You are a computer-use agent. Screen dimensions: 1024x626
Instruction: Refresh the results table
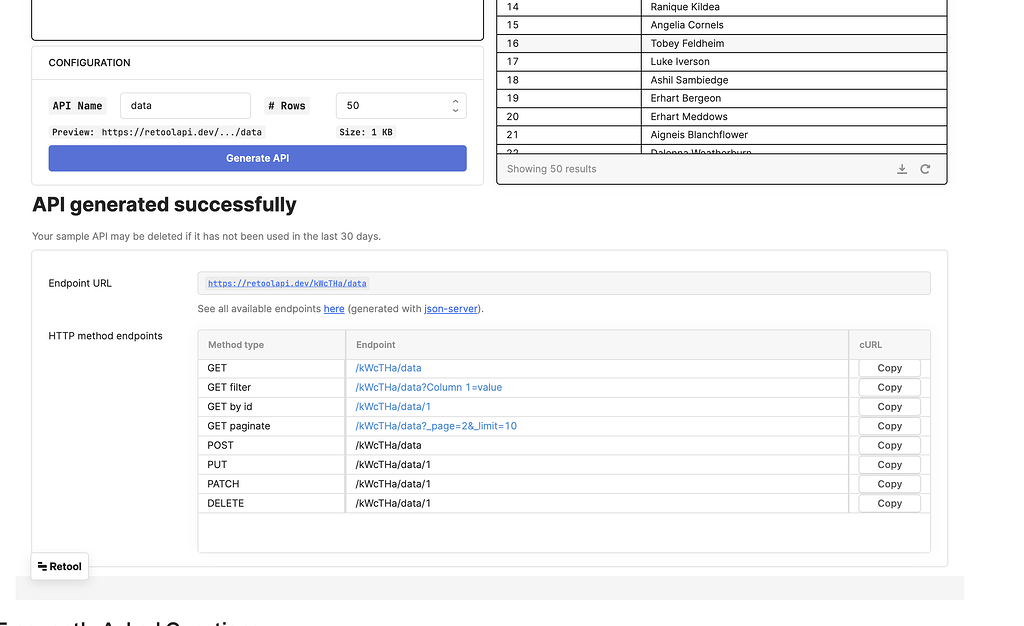click(x=925, y=169)
